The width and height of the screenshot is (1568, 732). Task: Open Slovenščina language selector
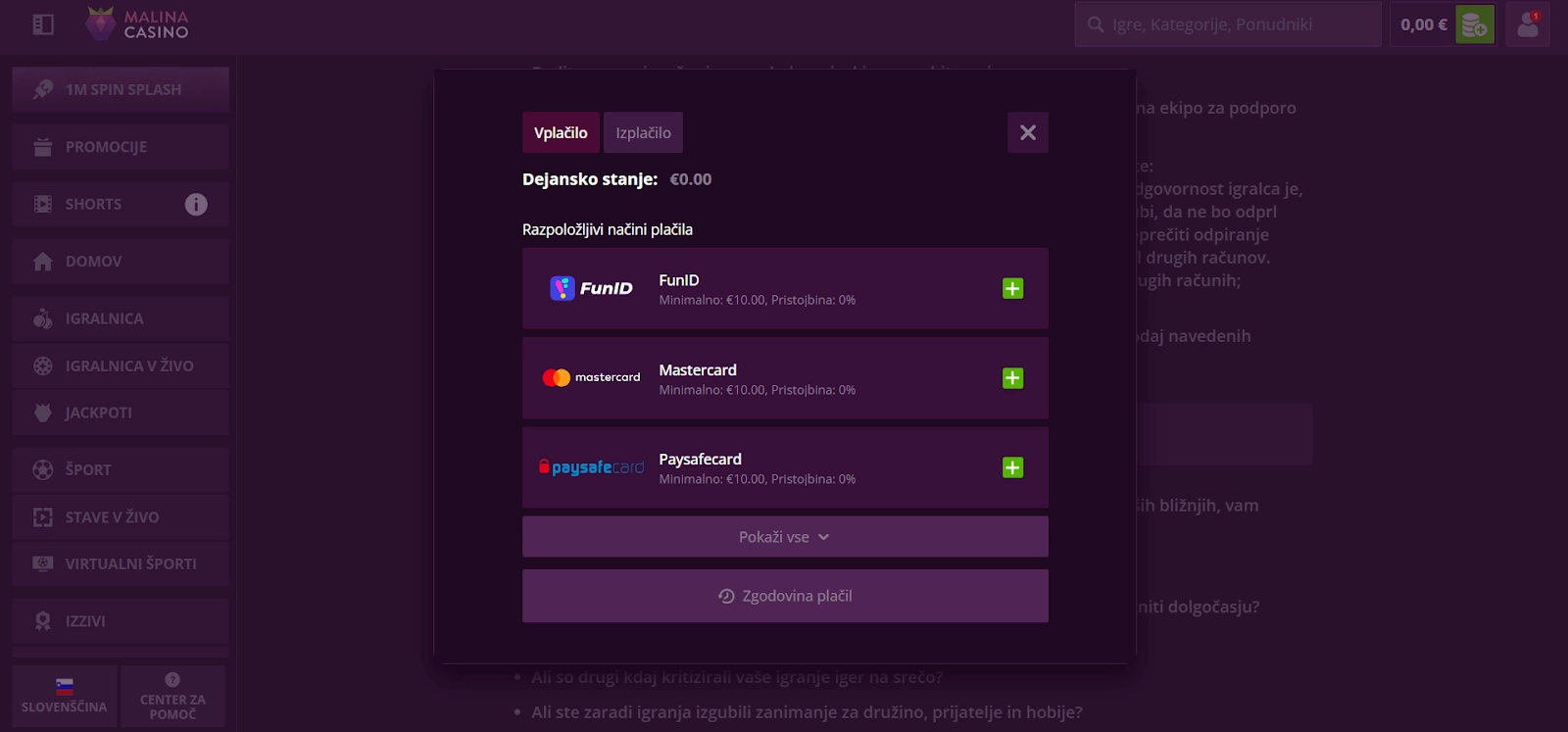click(65, 696)
